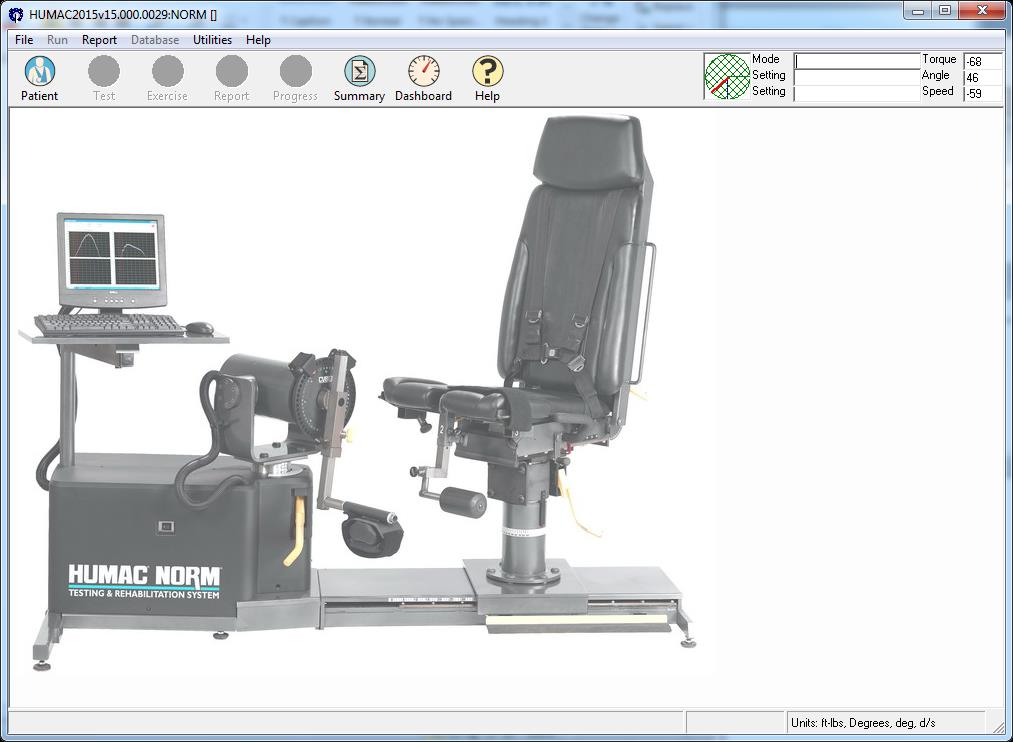The image size is (1013, 742).
Task: Open the Report menu
Action: tap(99, 40)
